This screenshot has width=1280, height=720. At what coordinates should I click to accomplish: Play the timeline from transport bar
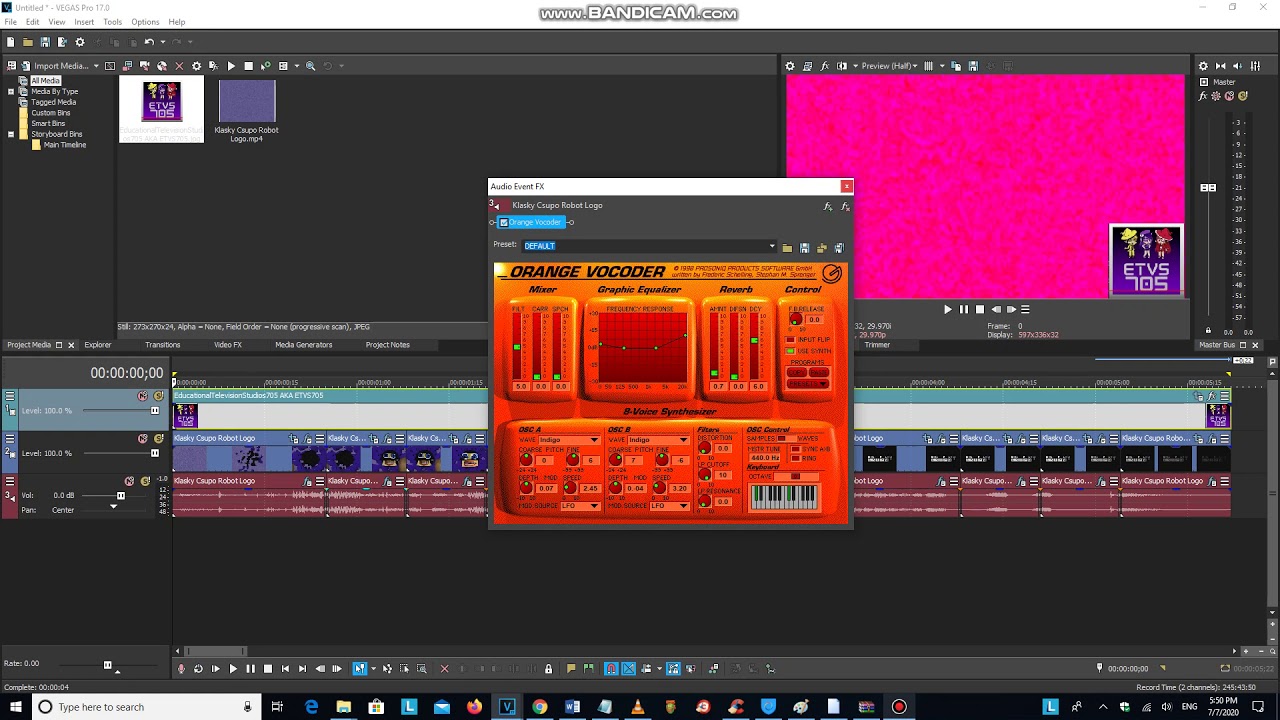pos(233,669)
